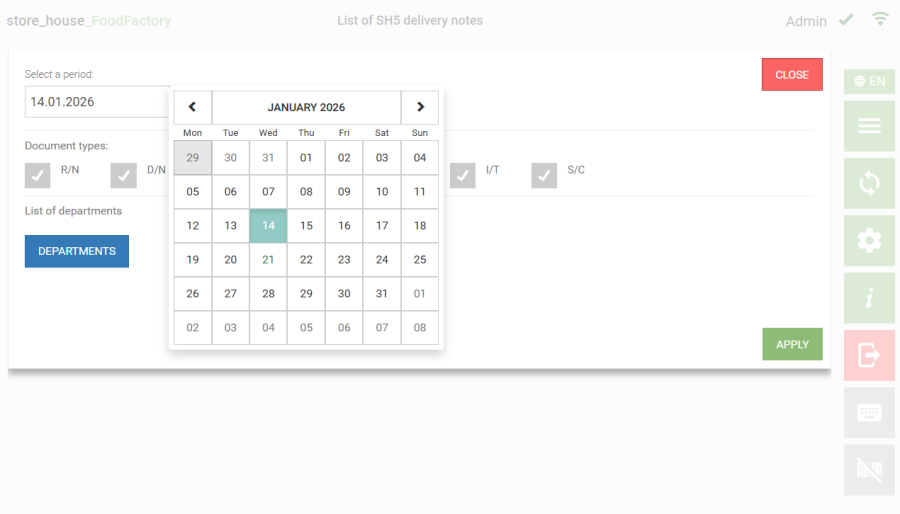Toggle the S/C document type checkbox
Screen dimensions: 900x514
coord(544,175)
